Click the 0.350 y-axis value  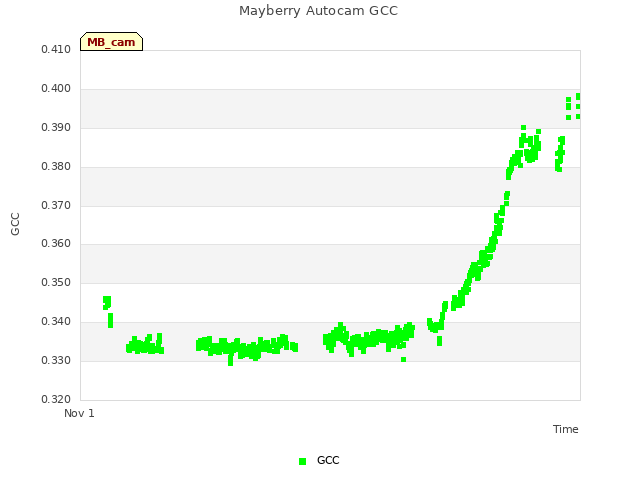56,282
